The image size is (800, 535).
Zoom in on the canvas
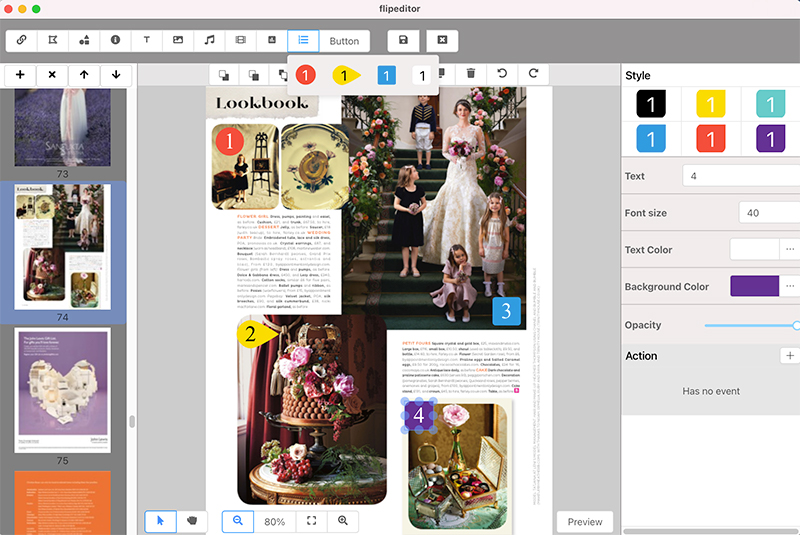(x=343, y=521)
